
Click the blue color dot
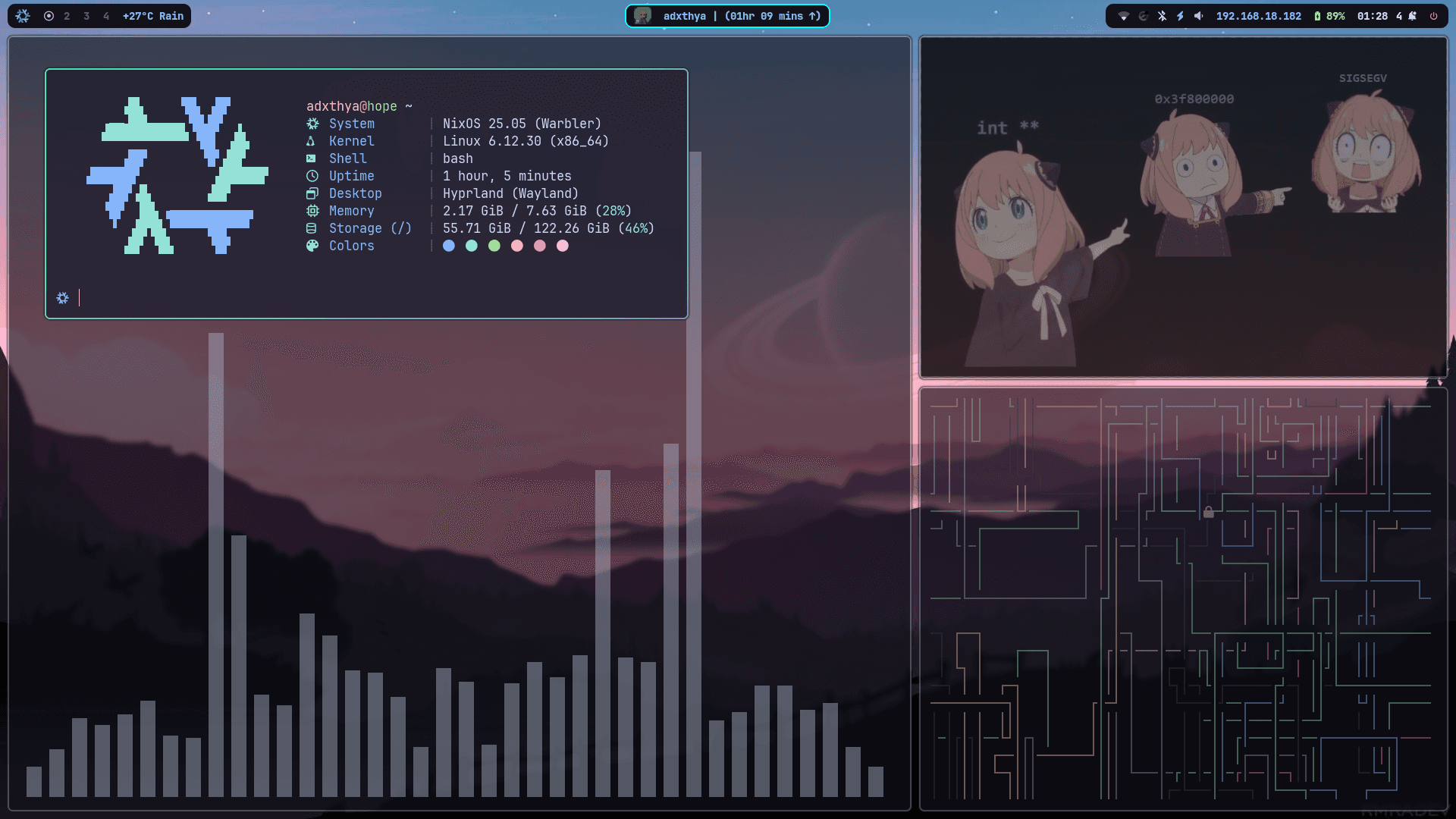tap(449, 246)
